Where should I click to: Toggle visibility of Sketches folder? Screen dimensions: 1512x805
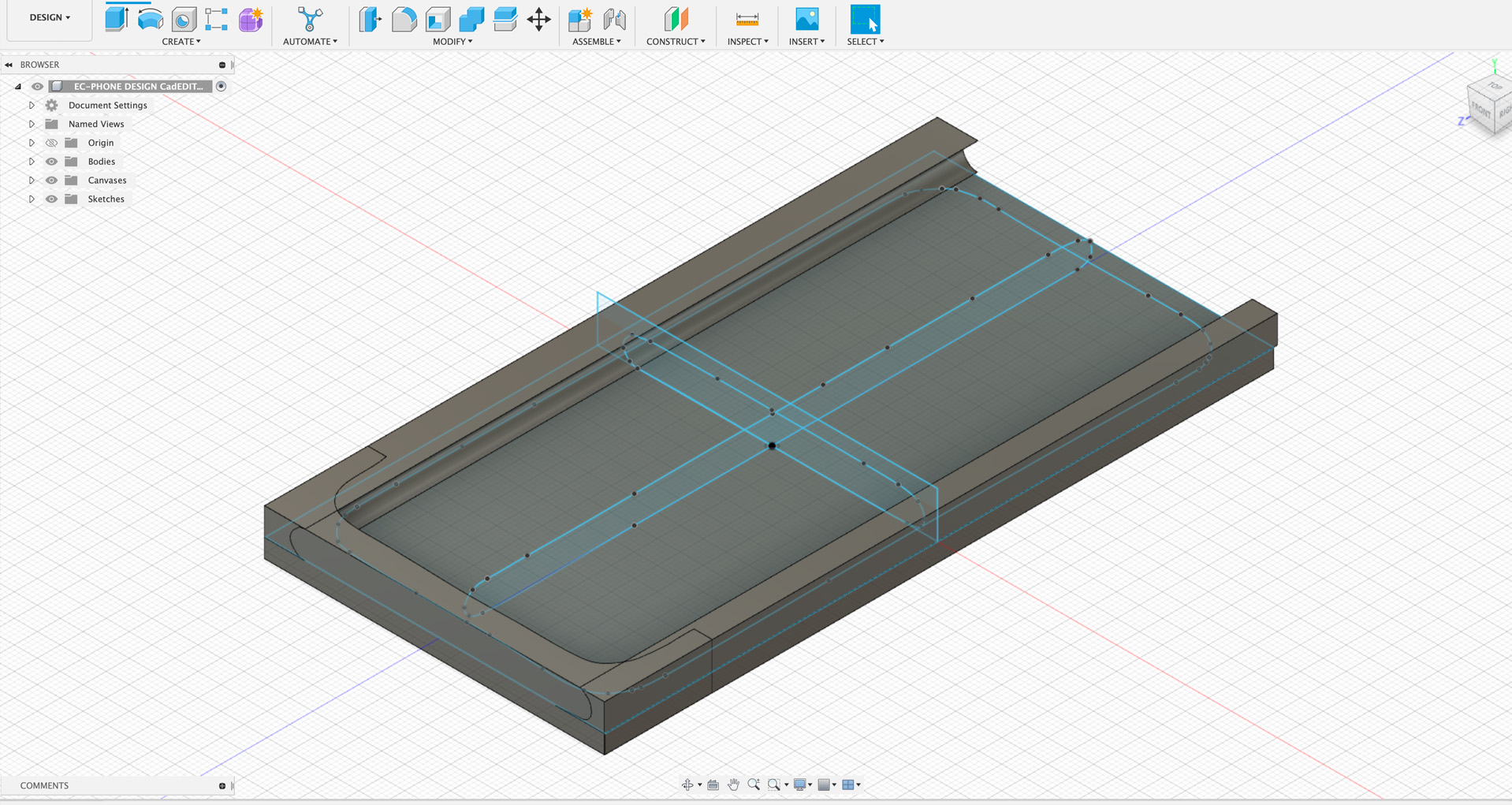pyautogui.click(x=51, y=199)
